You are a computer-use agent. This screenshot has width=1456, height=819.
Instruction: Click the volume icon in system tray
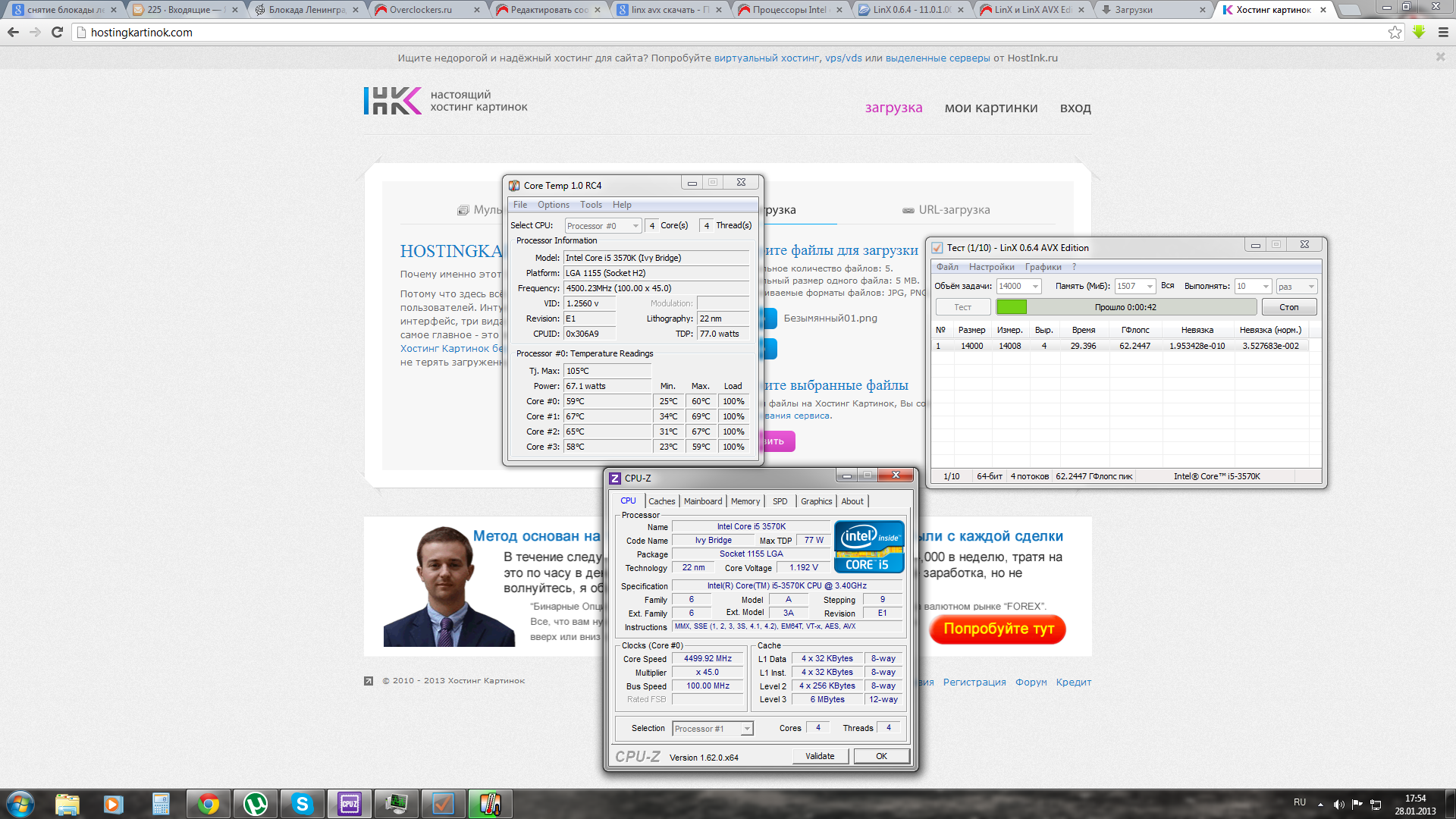pyautogui.click(x=1338, y=805)
